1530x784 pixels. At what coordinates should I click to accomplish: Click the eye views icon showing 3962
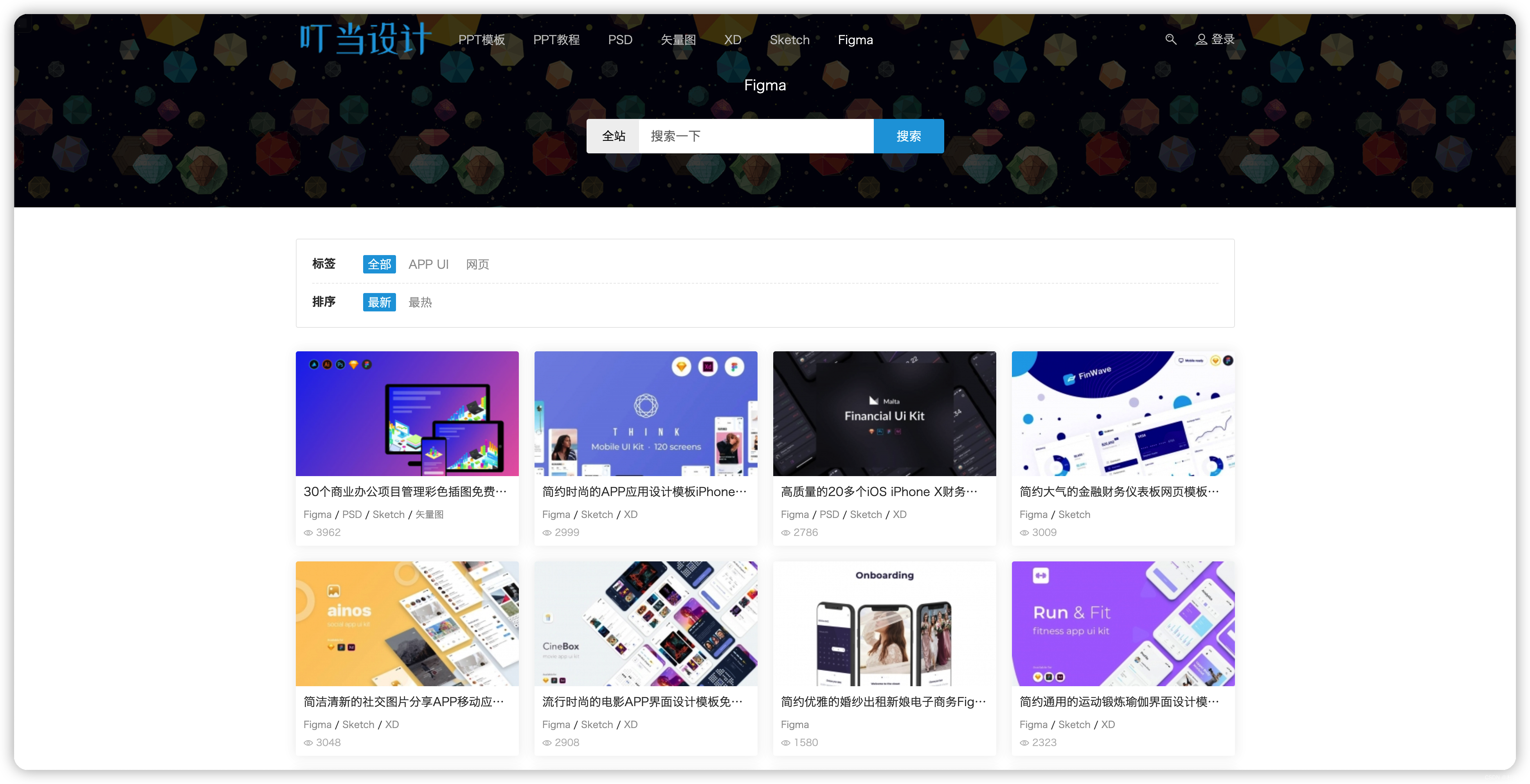[x=308, y=533]
